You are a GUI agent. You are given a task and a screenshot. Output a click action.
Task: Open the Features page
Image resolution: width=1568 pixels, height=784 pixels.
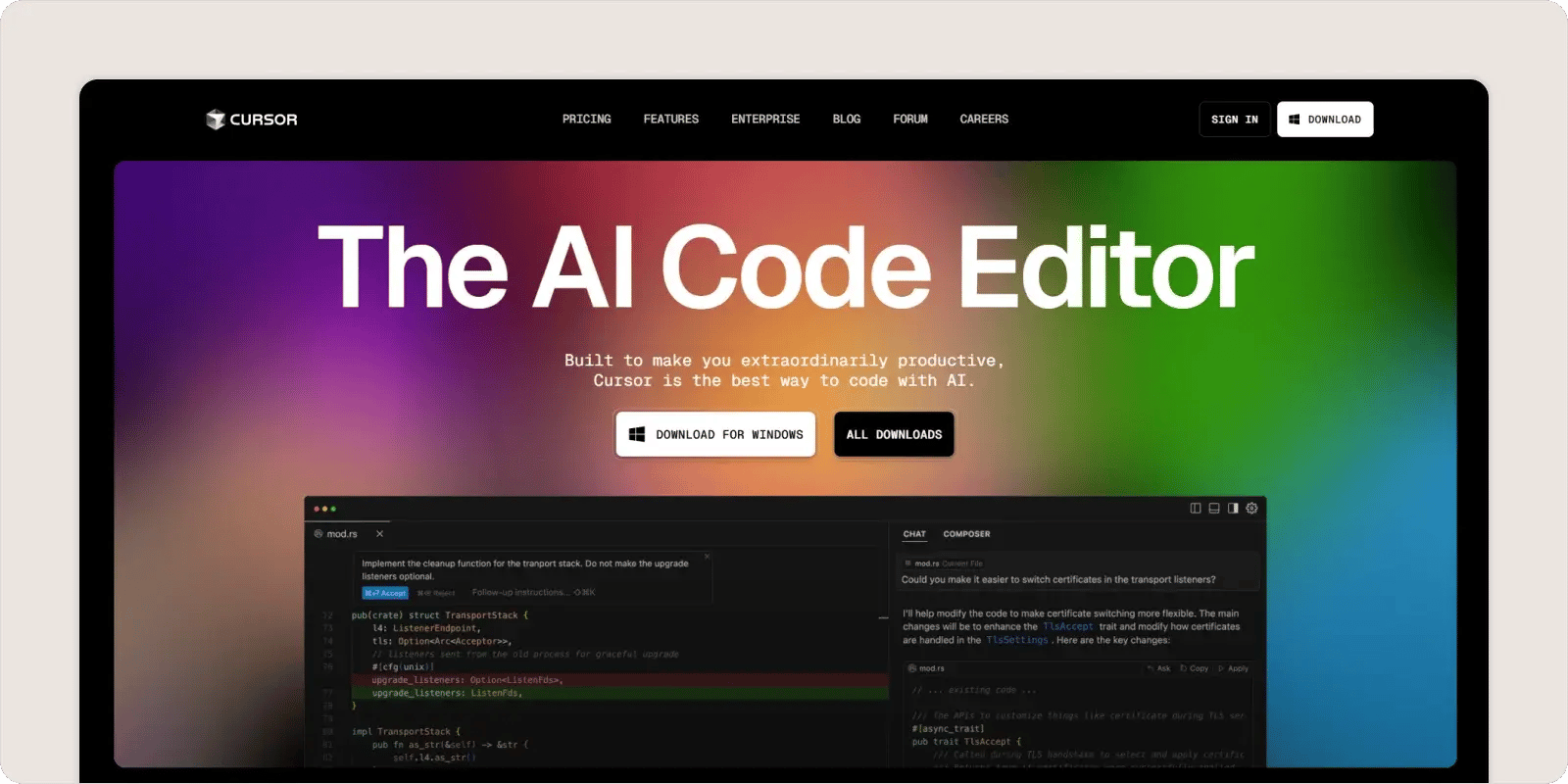pos(671,119)
